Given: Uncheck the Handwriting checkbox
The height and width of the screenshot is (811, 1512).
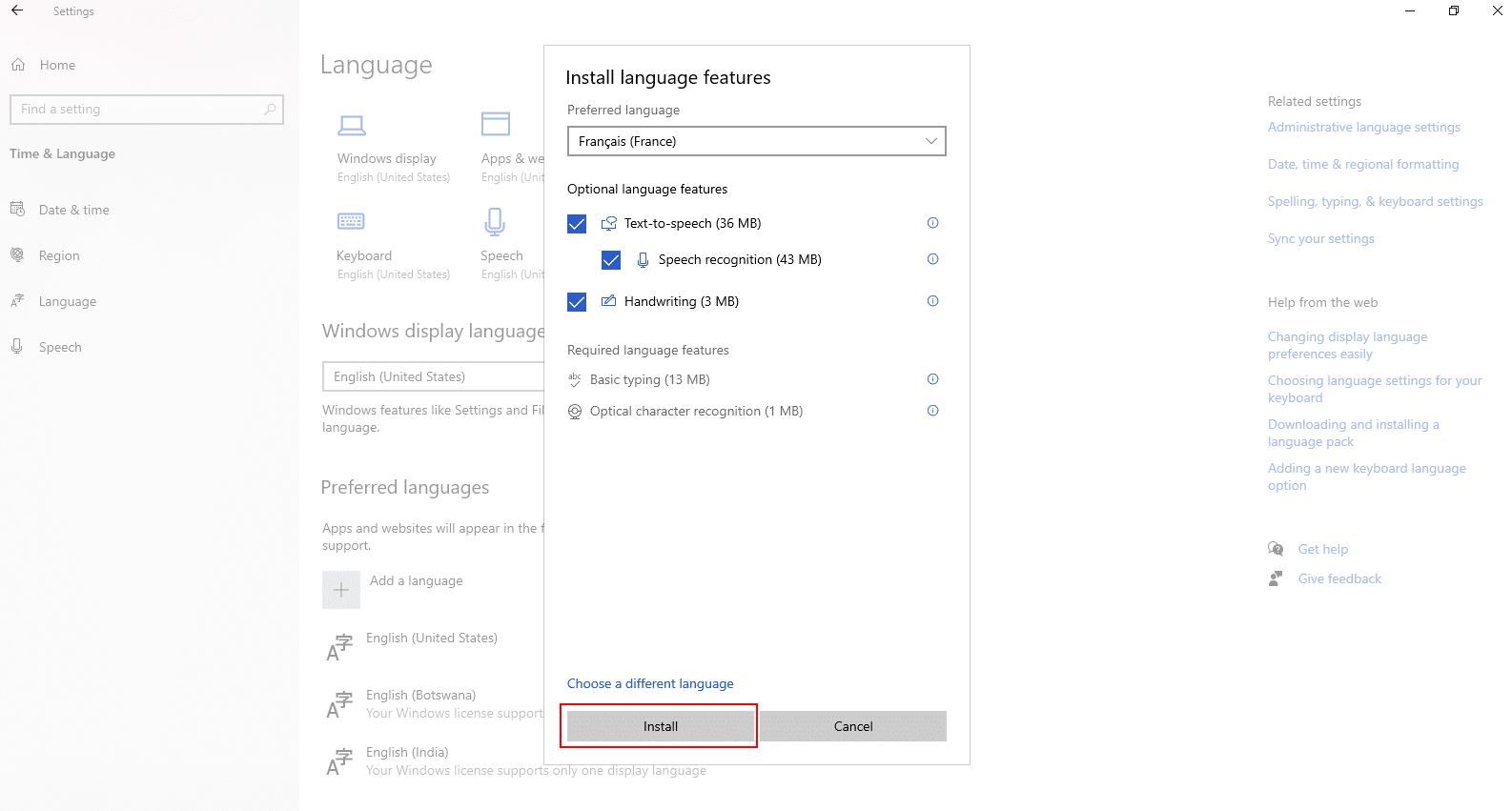Looking at the screenshot, I should pyautogui.click(x=577, y=302).
